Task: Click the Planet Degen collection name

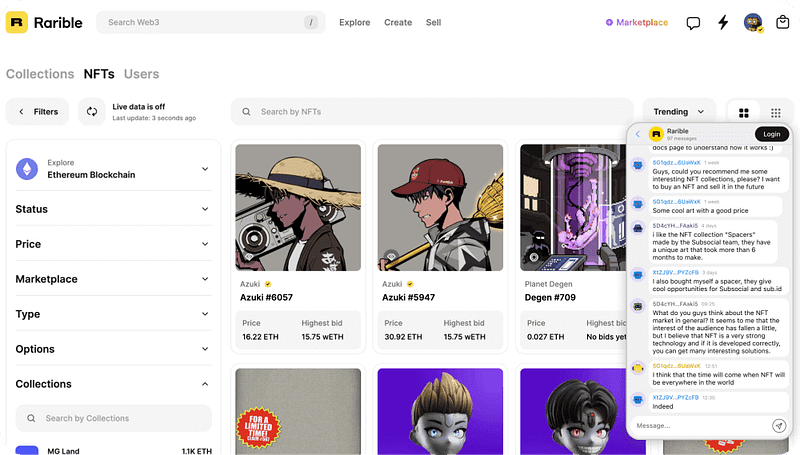Action: pos(548,284)
